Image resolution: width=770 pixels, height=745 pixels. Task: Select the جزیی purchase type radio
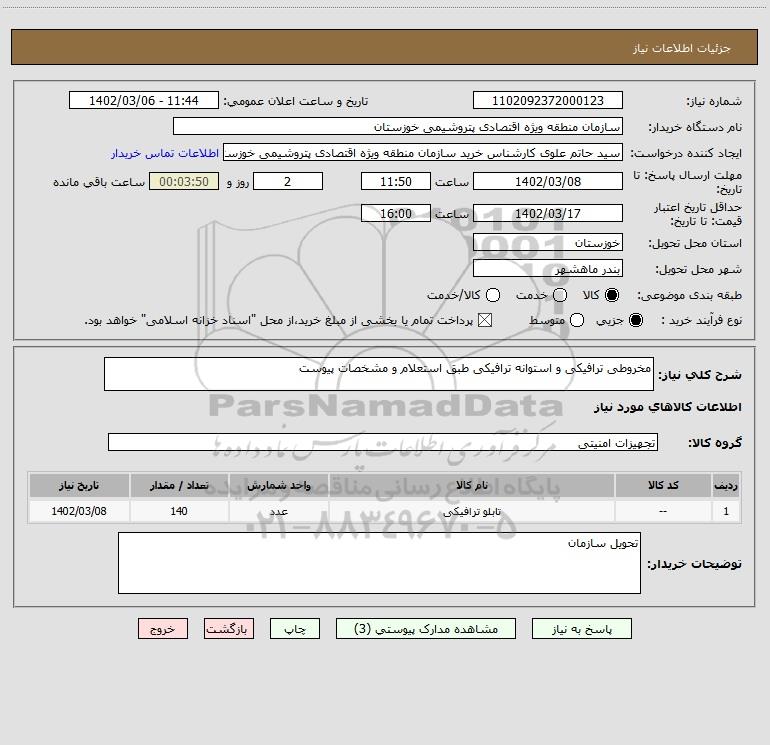[x=635, y=320]
